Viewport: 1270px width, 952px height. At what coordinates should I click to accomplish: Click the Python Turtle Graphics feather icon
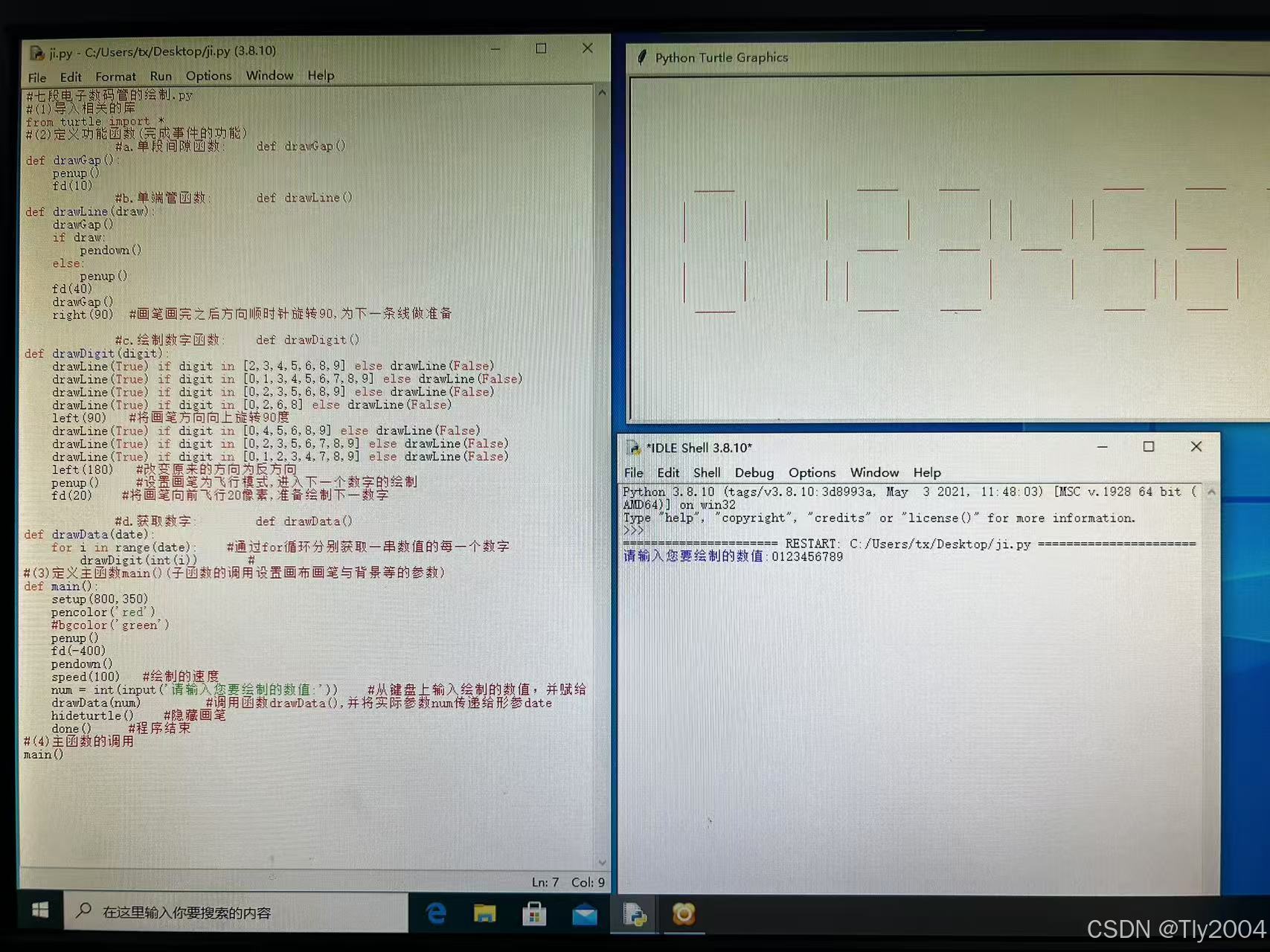coord(642,57)
